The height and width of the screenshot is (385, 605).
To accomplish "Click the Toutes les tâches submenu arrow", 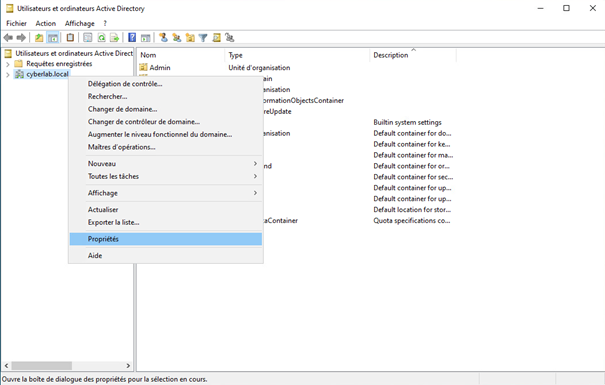I will point(255,176).
